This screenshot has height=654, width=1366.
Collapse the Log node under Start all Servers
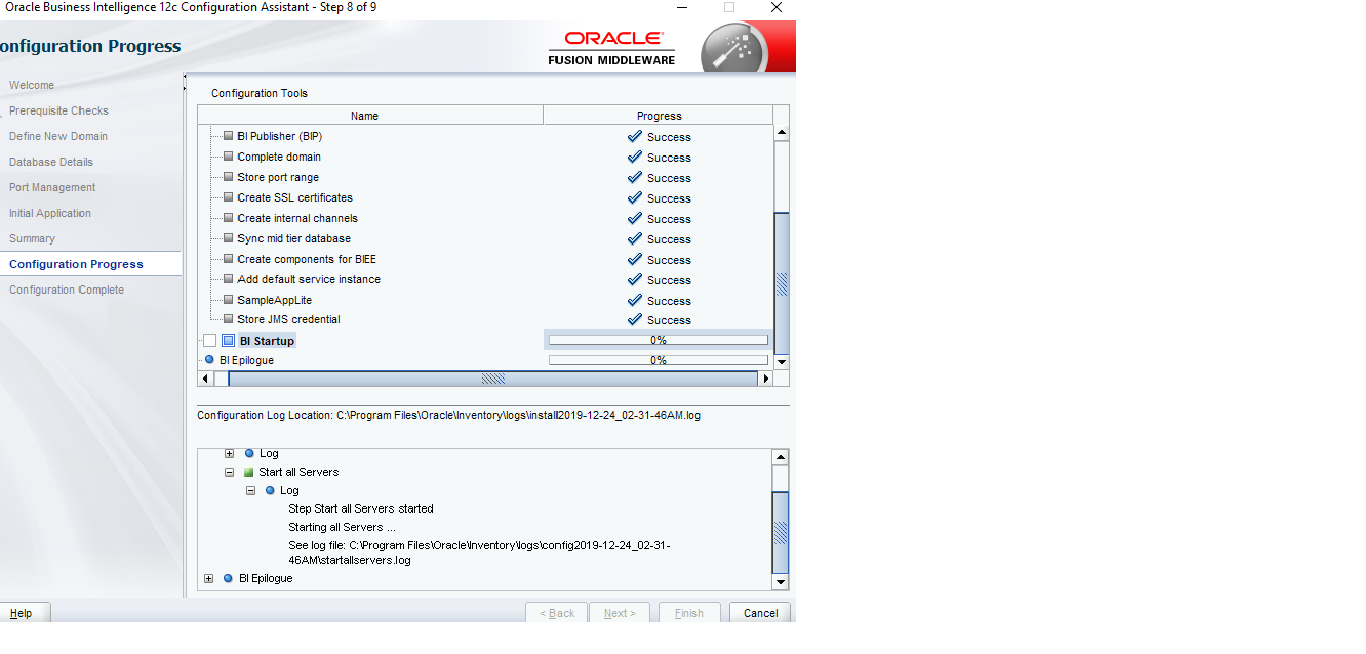[250, 490]
